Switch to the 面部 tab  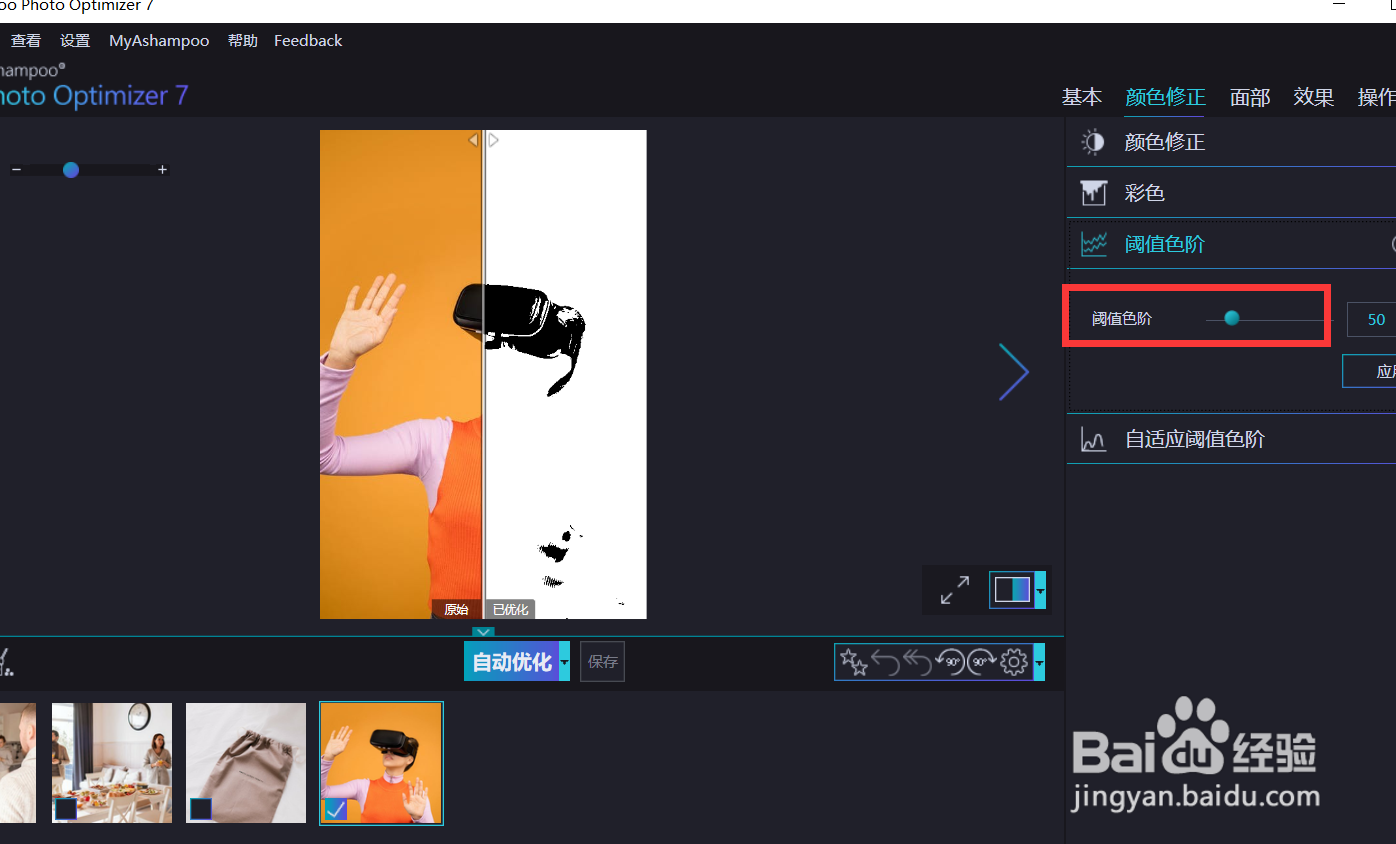coord(1250,97)
